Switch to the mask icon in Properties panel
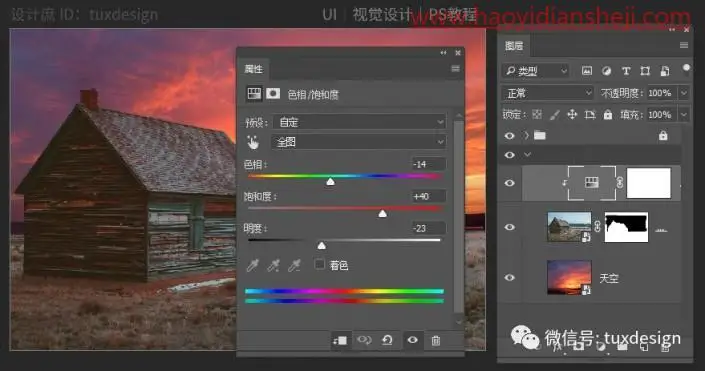 point(273,94)
